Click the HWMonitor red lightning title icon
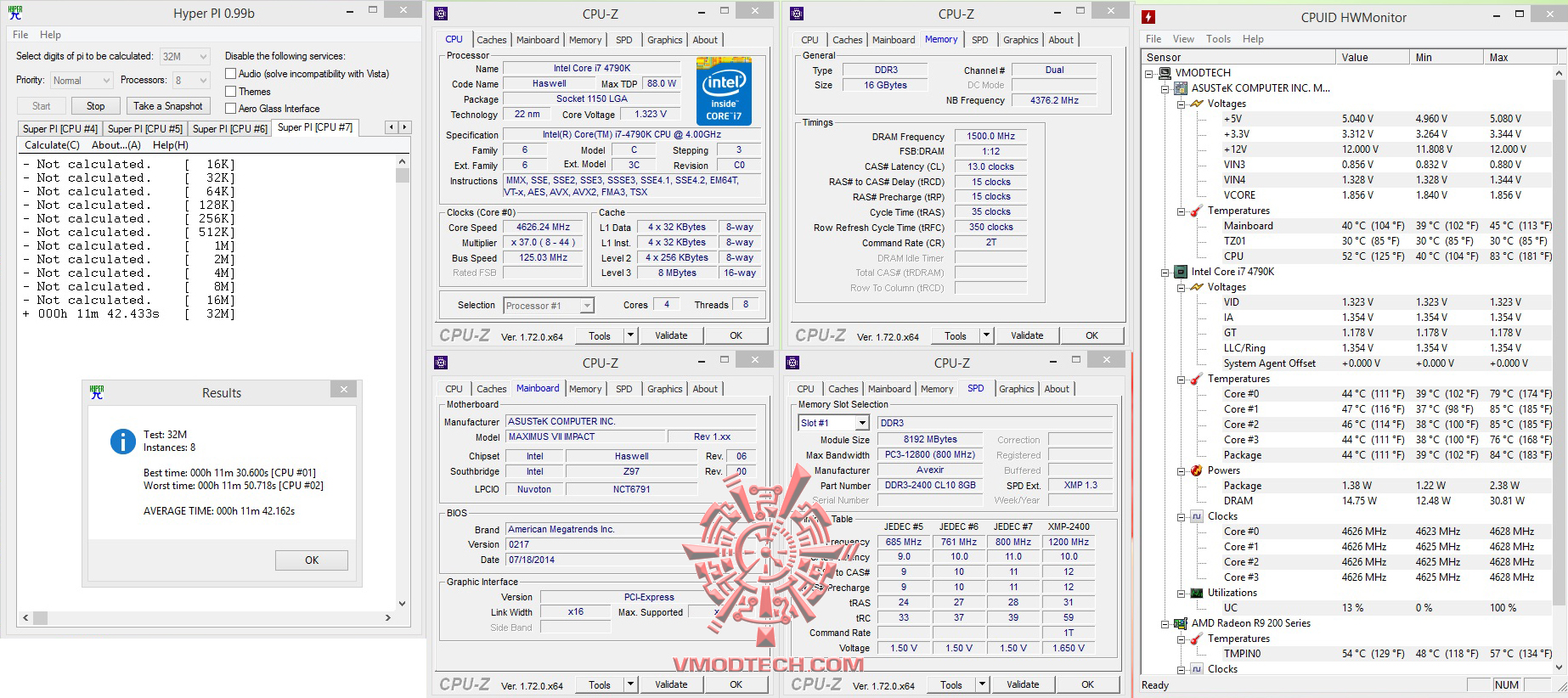This screenshot has width=1568, height=698. point(1148,17)
